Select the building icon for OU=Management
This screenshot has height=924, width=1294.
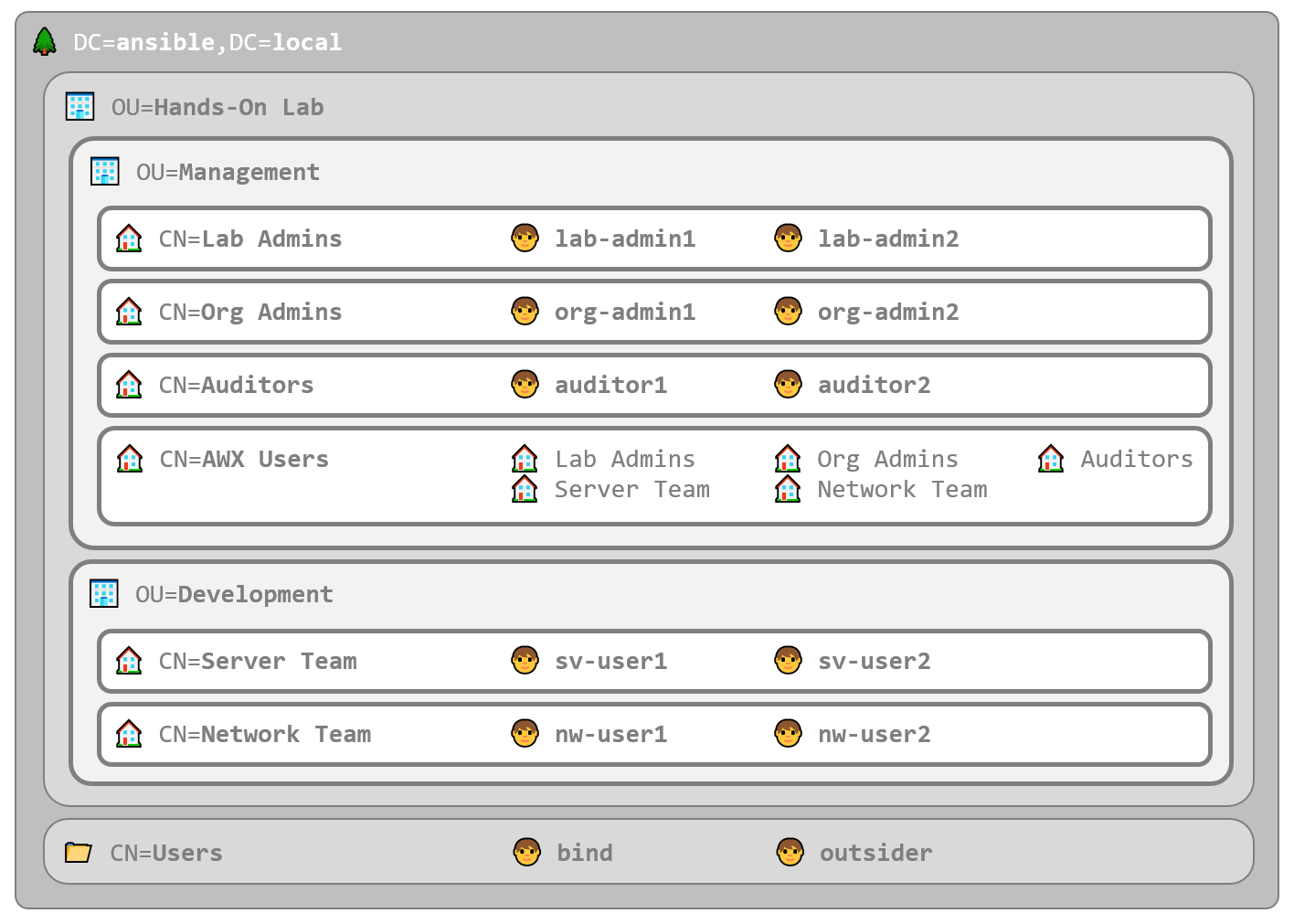click(x=105, y=172)
